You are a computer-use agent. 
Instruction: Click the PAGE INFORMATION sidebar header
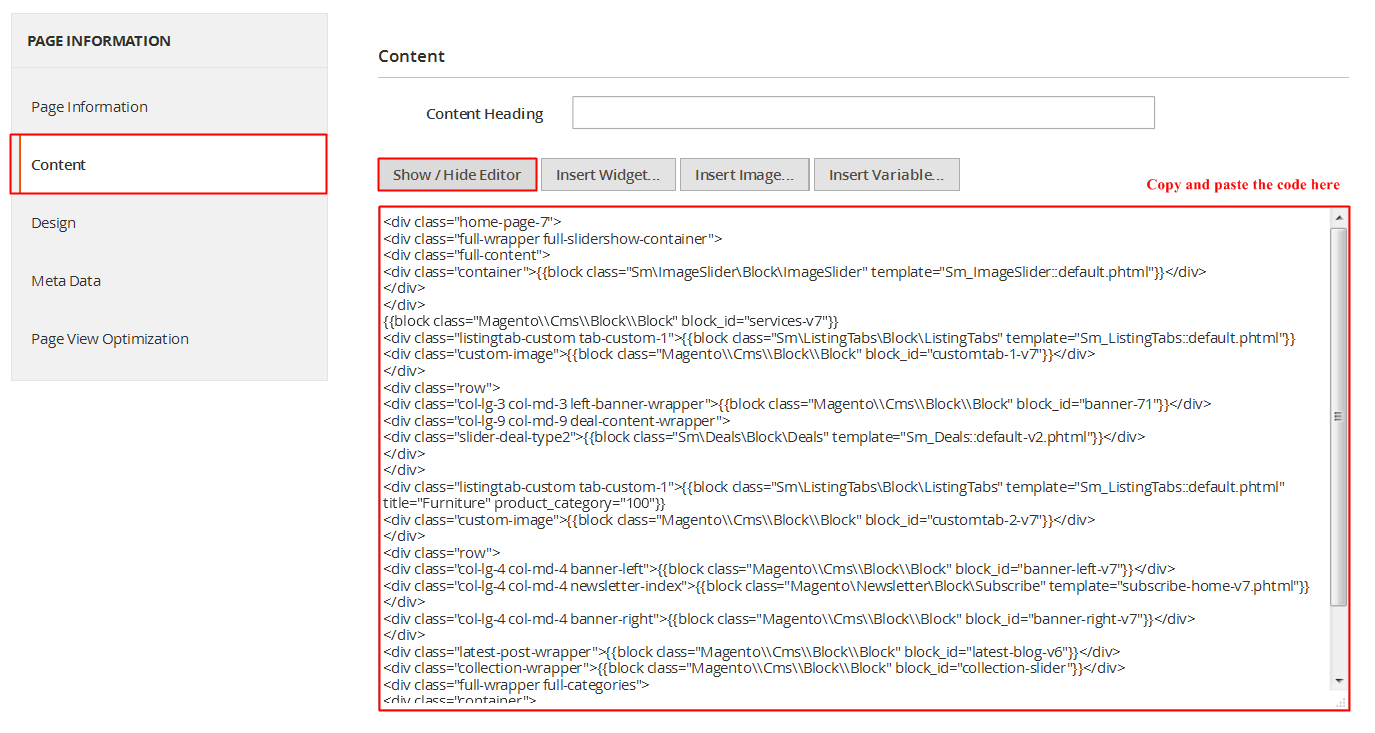pyautogui.click(x=99, y=41)
